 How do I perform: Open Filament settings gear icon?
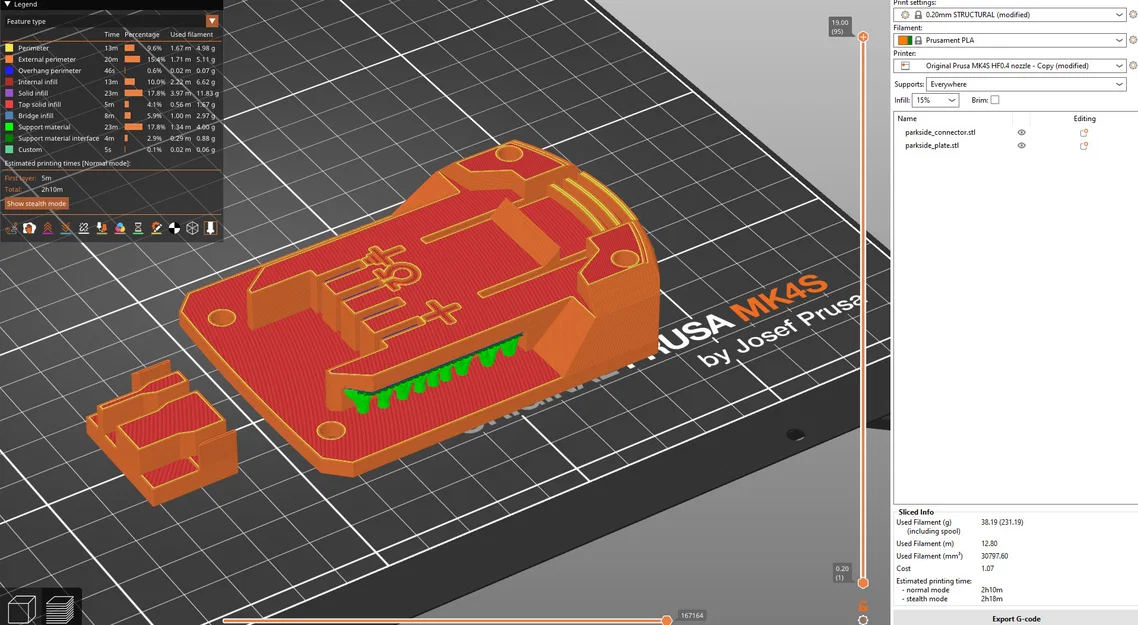(x=1133, y=40)
